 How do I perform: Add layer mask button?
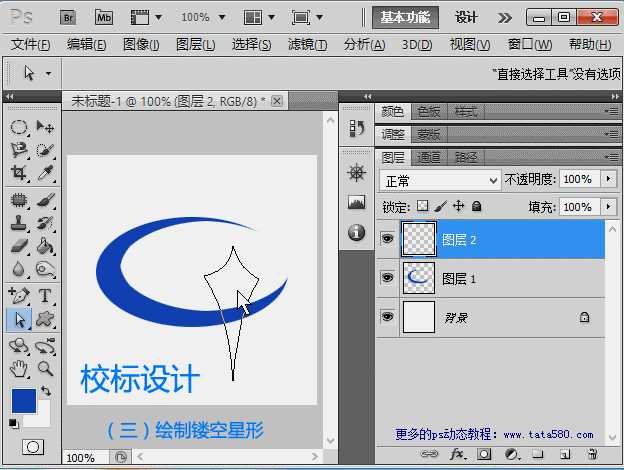[484, 454]
